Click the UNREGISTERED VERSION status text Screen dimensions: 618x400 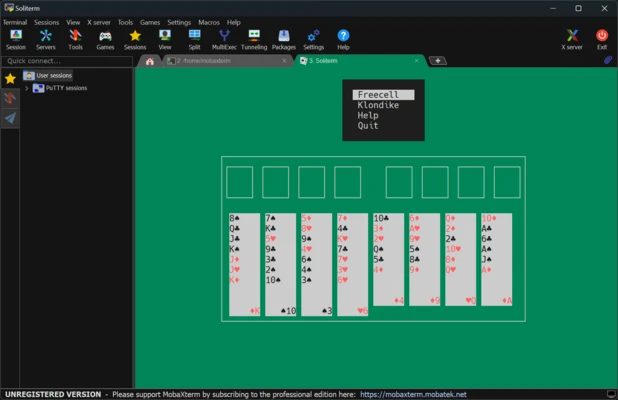pos(53,394)
